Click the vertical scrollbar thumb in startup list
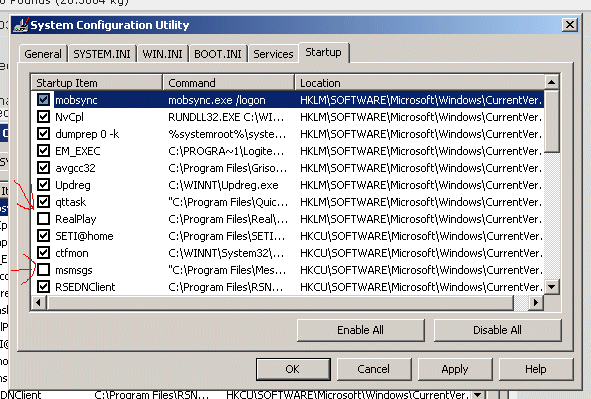This screenshot has width=591, height=399. [x=552, y=121]
